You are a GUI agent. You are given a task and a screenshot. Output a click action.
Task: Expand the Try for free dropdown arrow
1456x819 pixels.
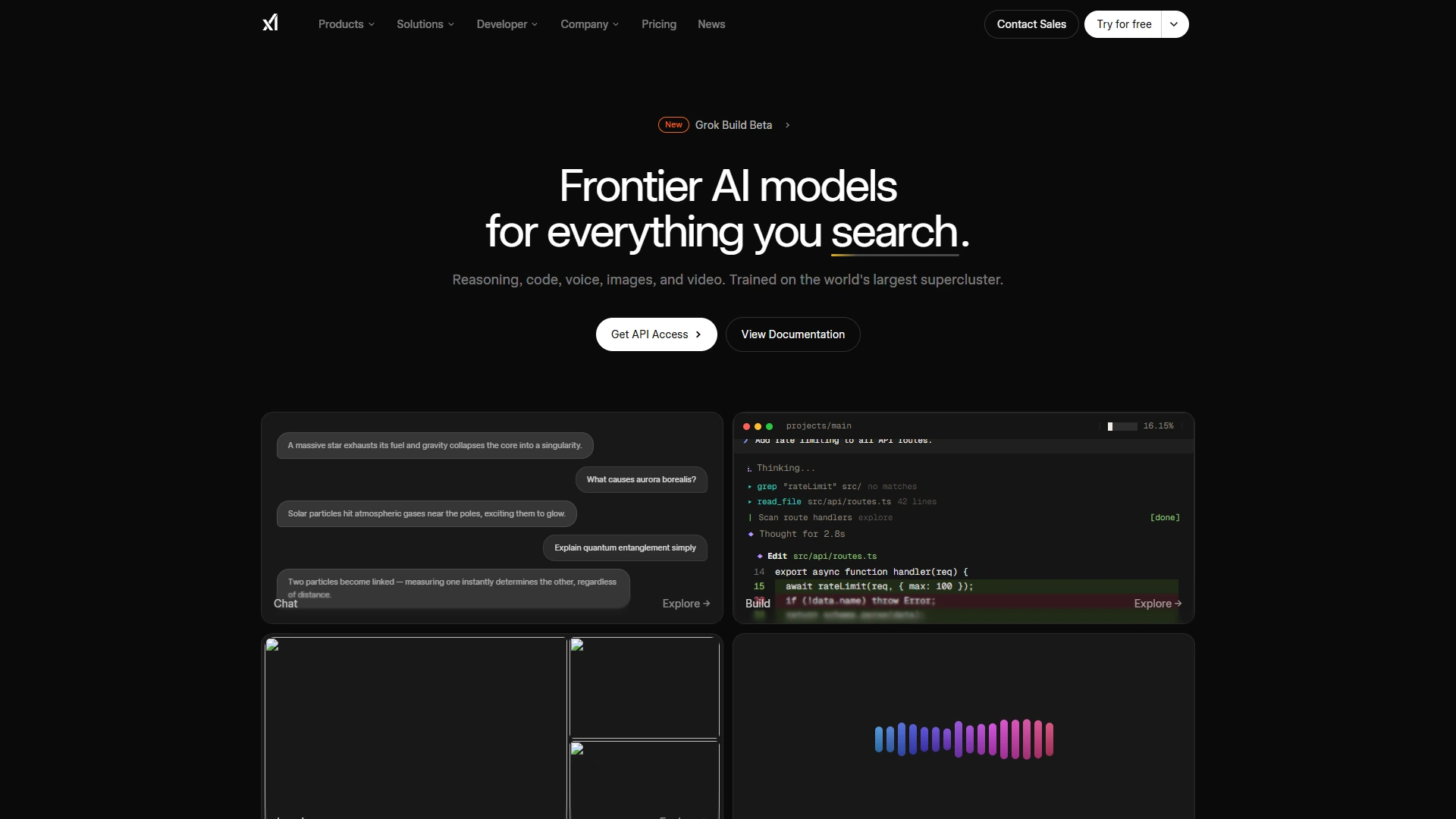1175,24
